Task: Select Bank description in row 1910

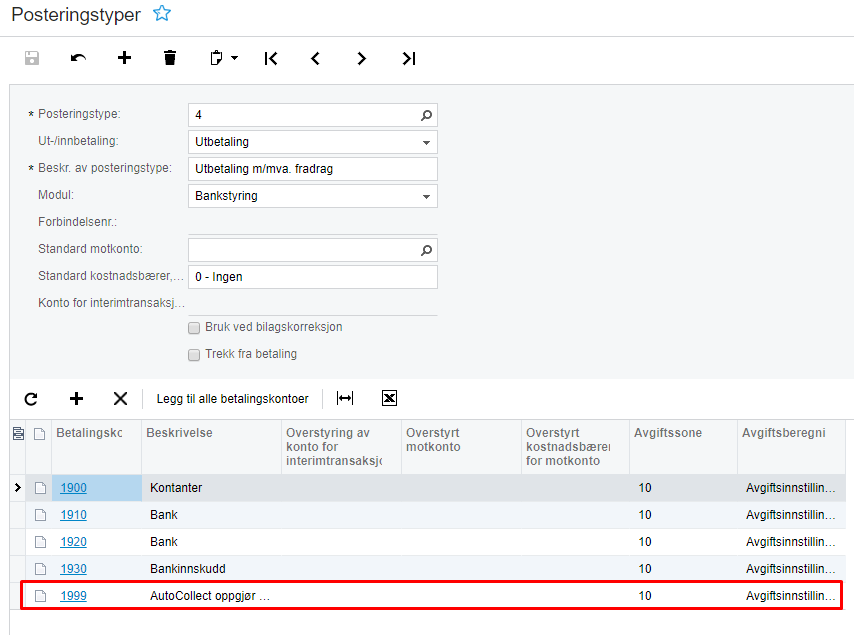Action: pyautogui.click(x=211, y=515)
